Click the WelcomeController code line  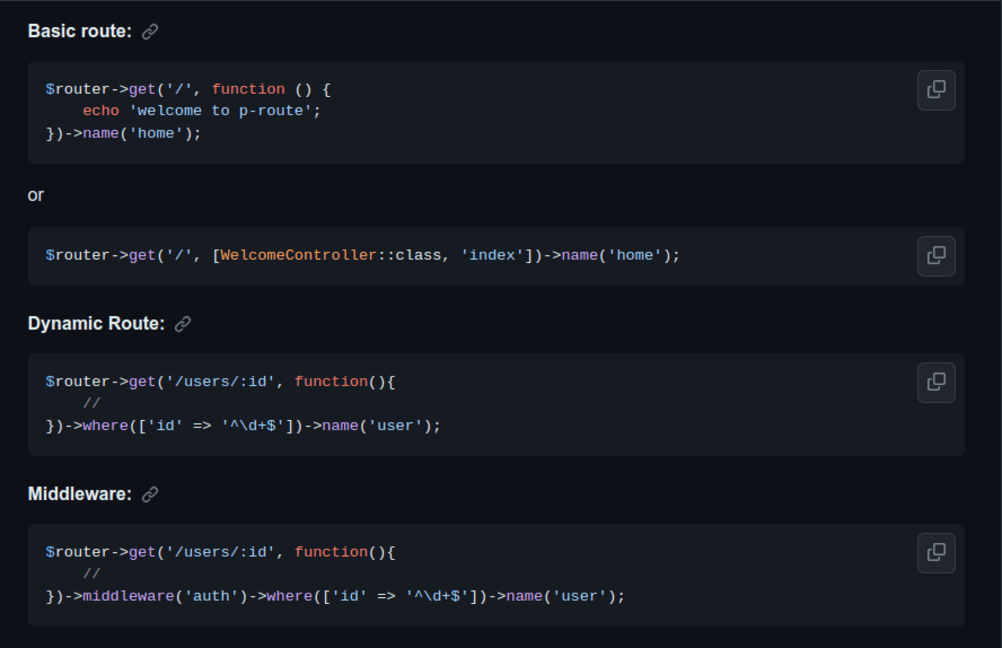pos(300,255)
